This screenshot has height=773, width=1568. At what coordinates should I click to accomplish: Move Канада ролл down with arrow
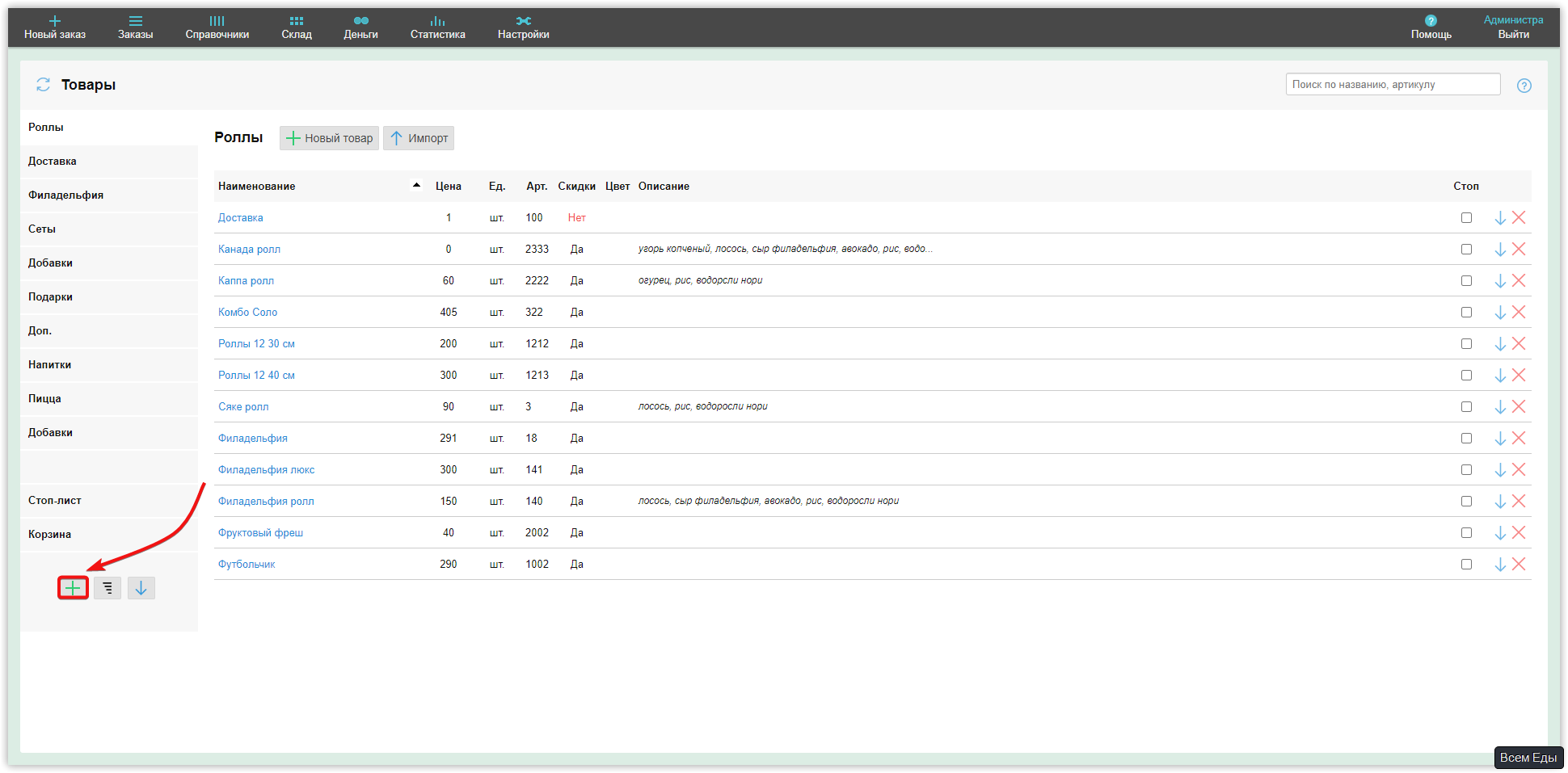point(1500,249)
